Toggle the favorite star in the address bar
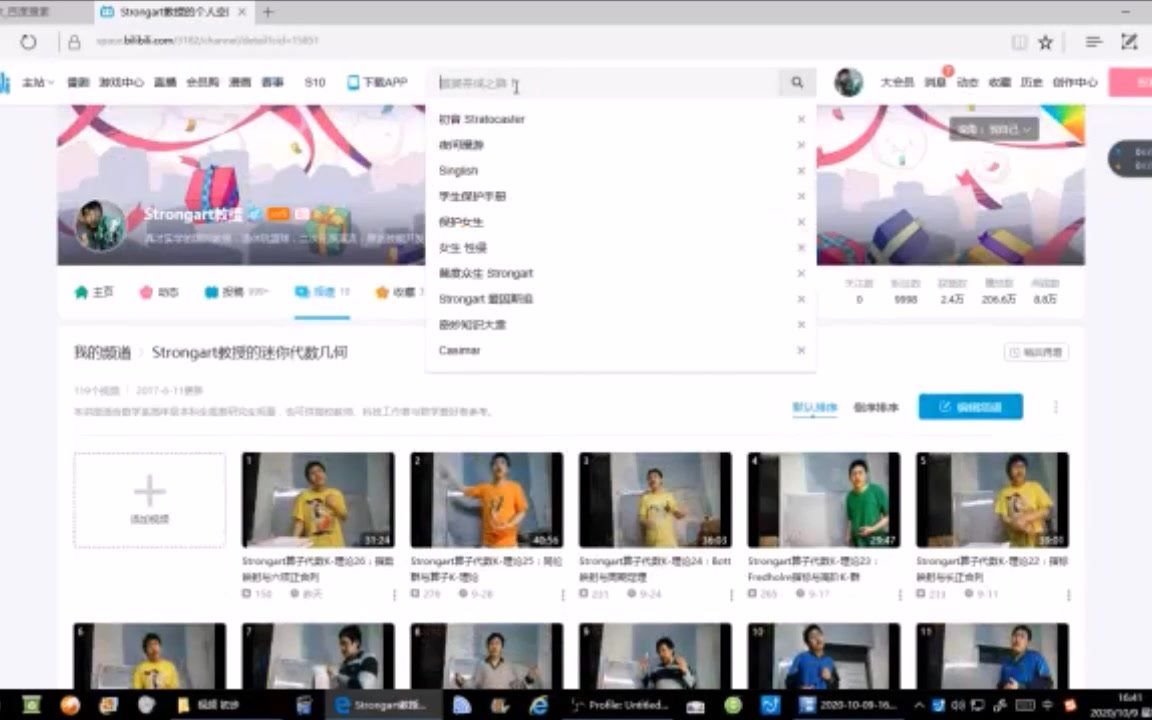Image resolution: width=1152 pixels, height=720 pixels. 1046,42
